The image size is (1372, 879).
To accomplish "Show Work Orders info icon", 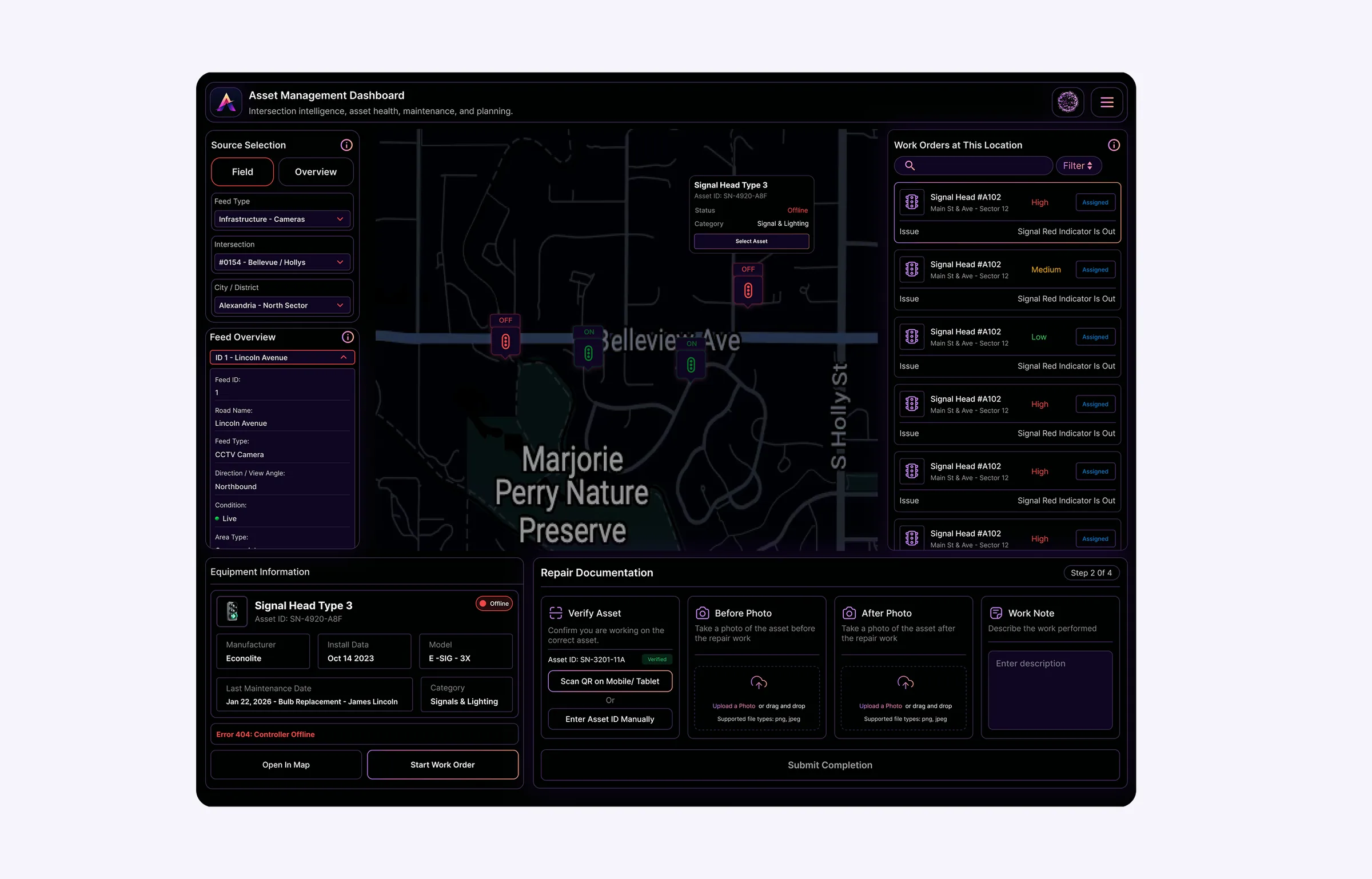I will tap(1114, 145).
